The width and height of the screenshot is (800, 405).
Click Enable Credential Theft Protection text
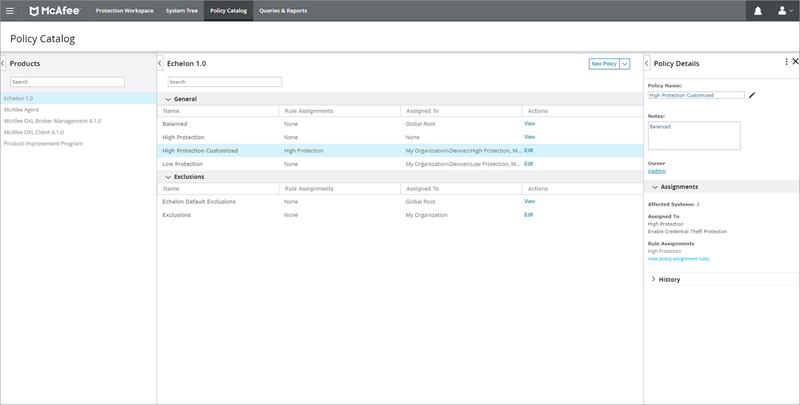[x=687, y=232]
